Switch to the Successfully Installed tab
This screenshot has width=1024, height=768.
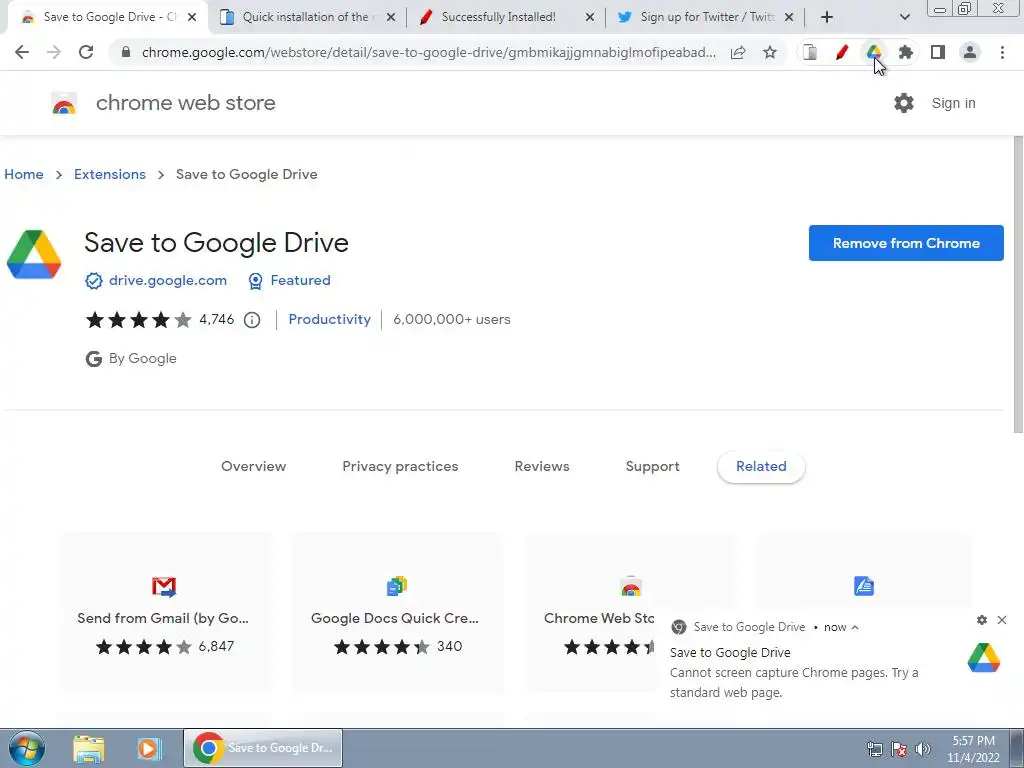pyautogui.click(x=500, y=17)
